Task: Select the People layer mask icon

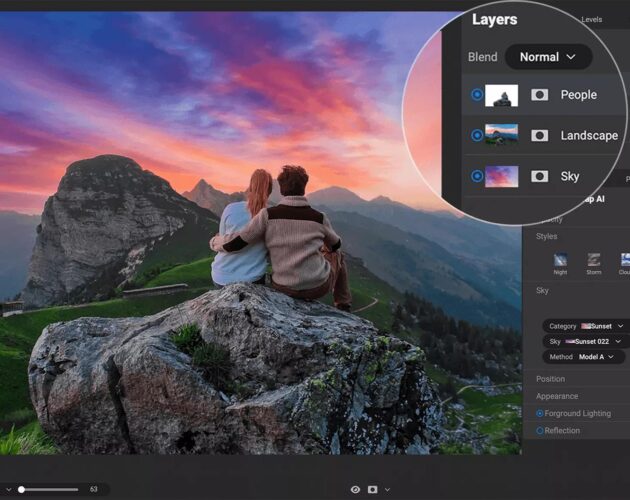Action: [x=540, y=95]
